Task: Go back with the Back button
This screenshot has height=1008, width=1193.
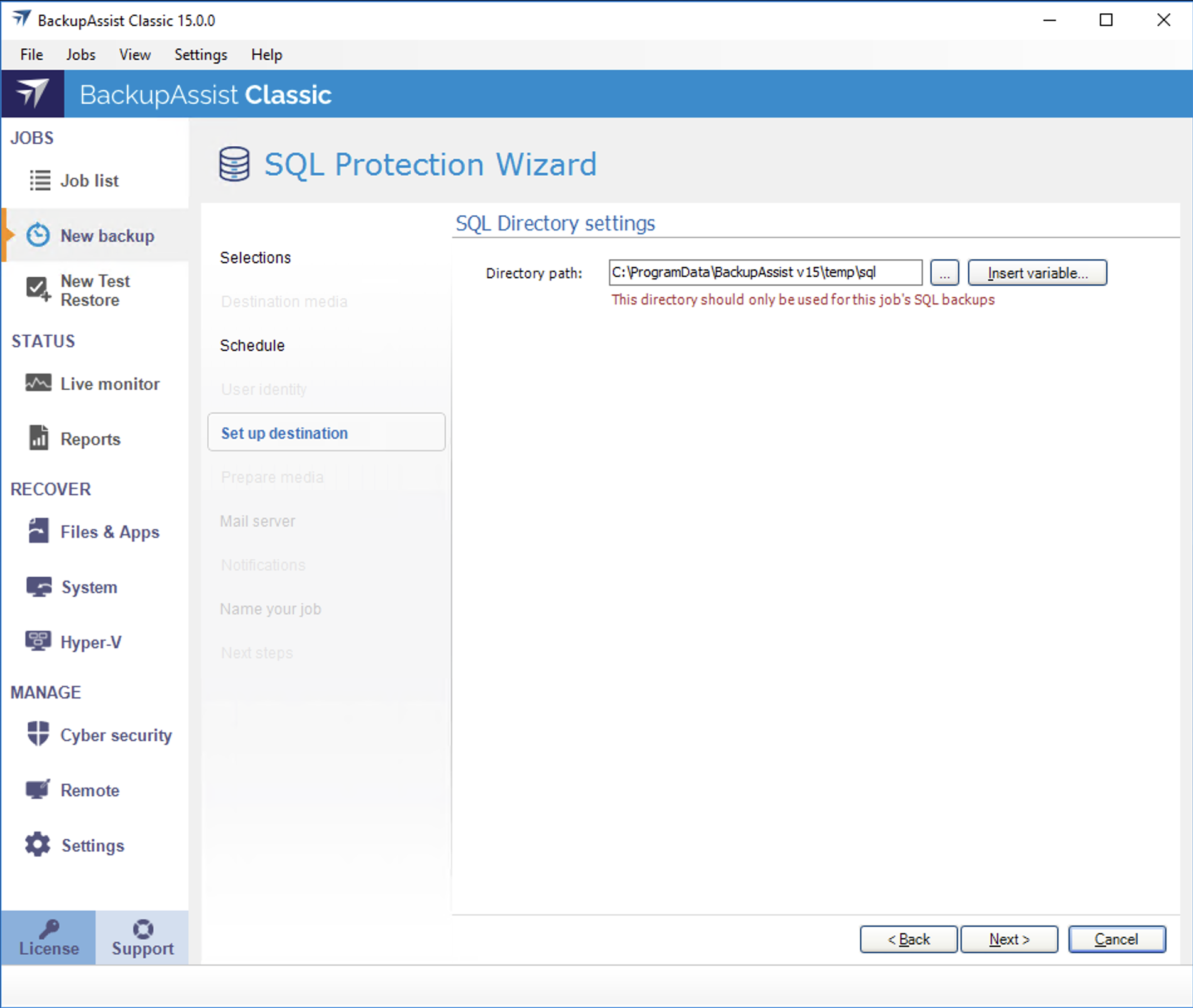Action: pyautogui.click(x=908, y=939)
